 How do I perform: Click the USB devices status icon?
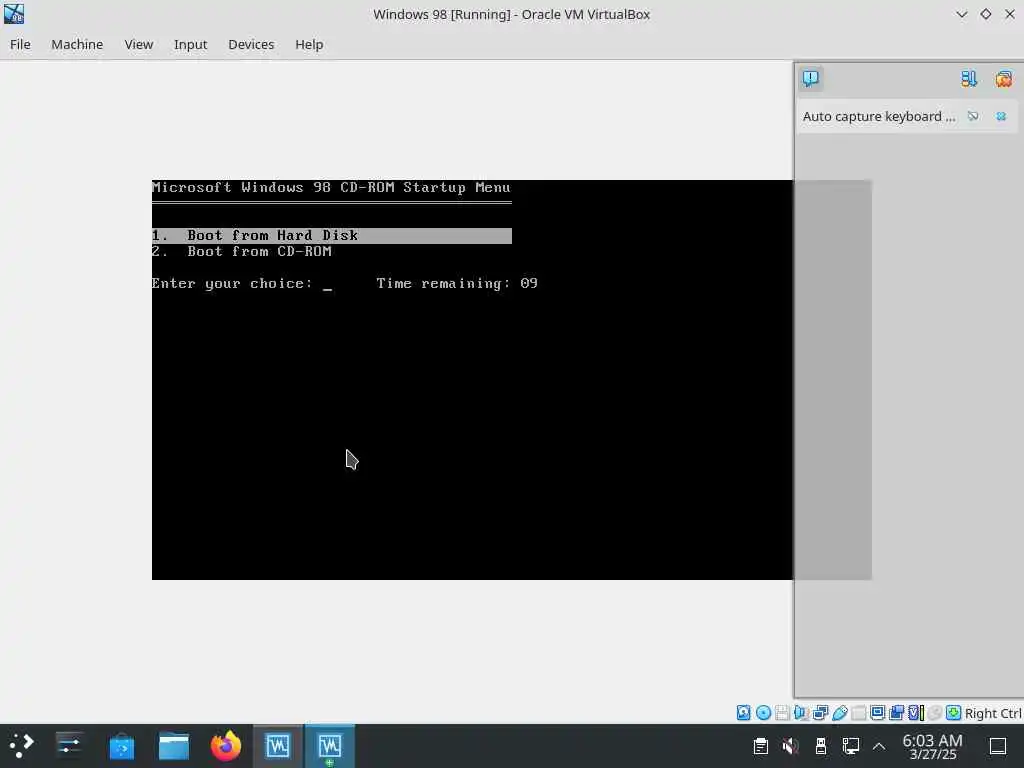coord(840,712)
